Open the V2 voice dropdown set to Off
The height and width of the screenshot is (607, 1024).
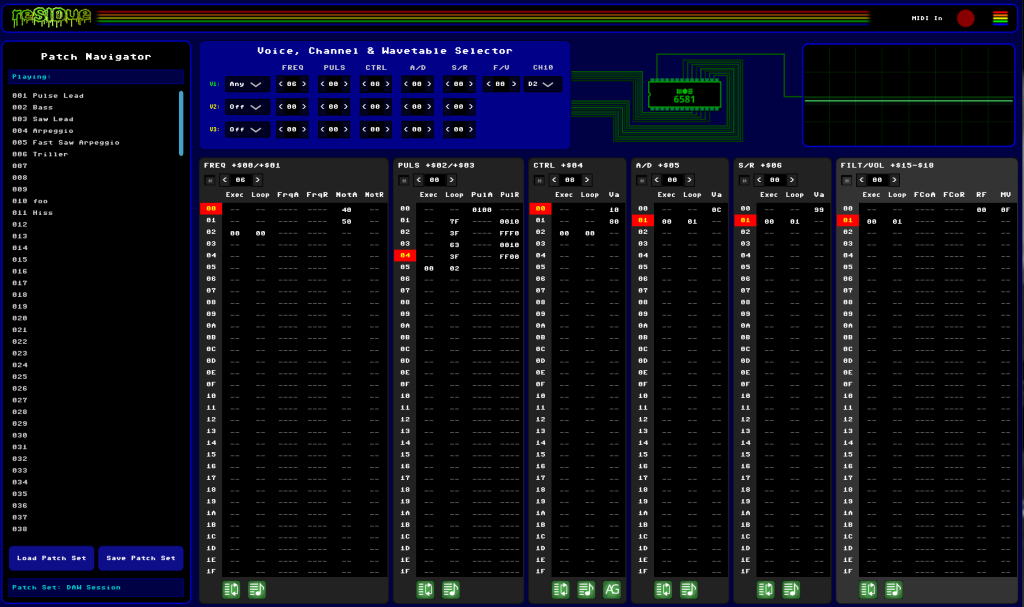248,107
